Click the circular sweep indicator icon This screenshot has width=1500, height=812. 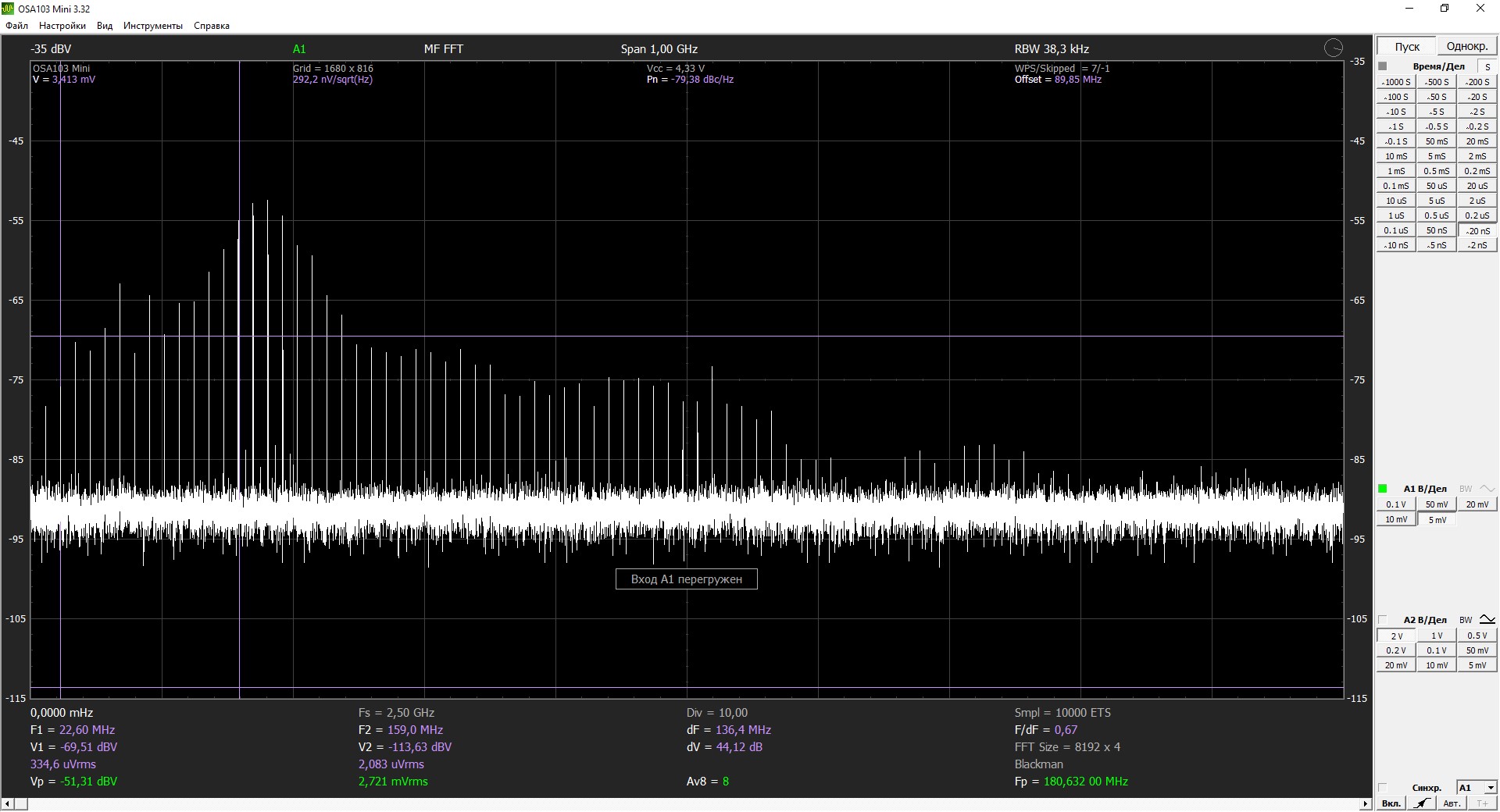pos(1334,48)
